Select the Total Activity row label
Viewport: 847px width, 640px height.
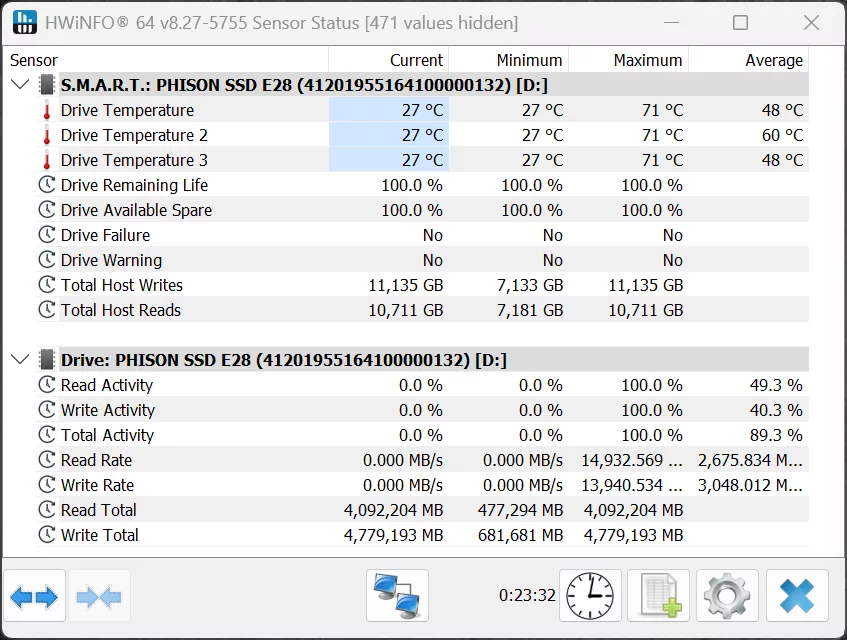click(x=107, y=434)
